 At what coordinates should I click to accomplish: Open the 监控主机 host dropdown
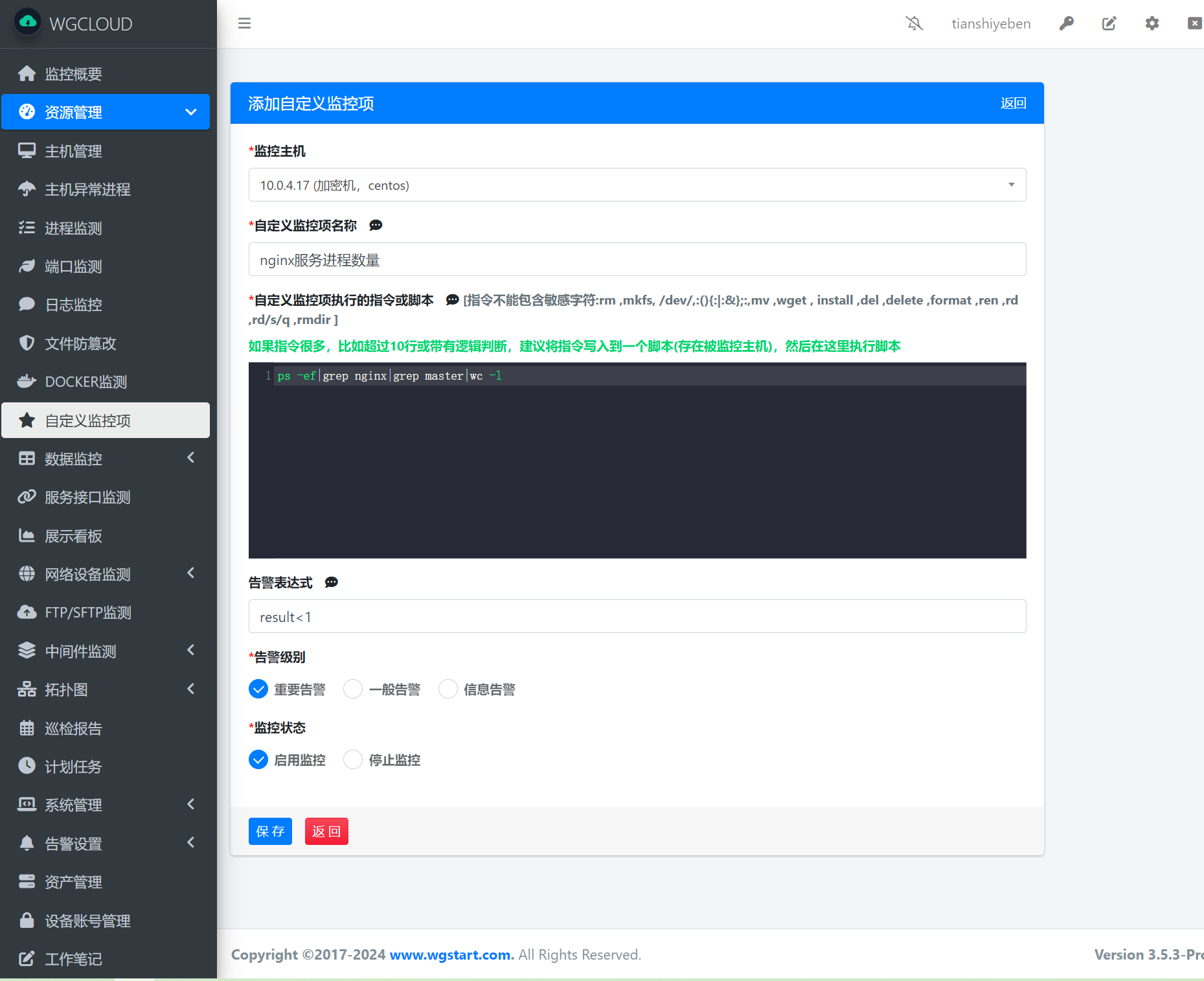pyautogui.click(x=637, y=185)
